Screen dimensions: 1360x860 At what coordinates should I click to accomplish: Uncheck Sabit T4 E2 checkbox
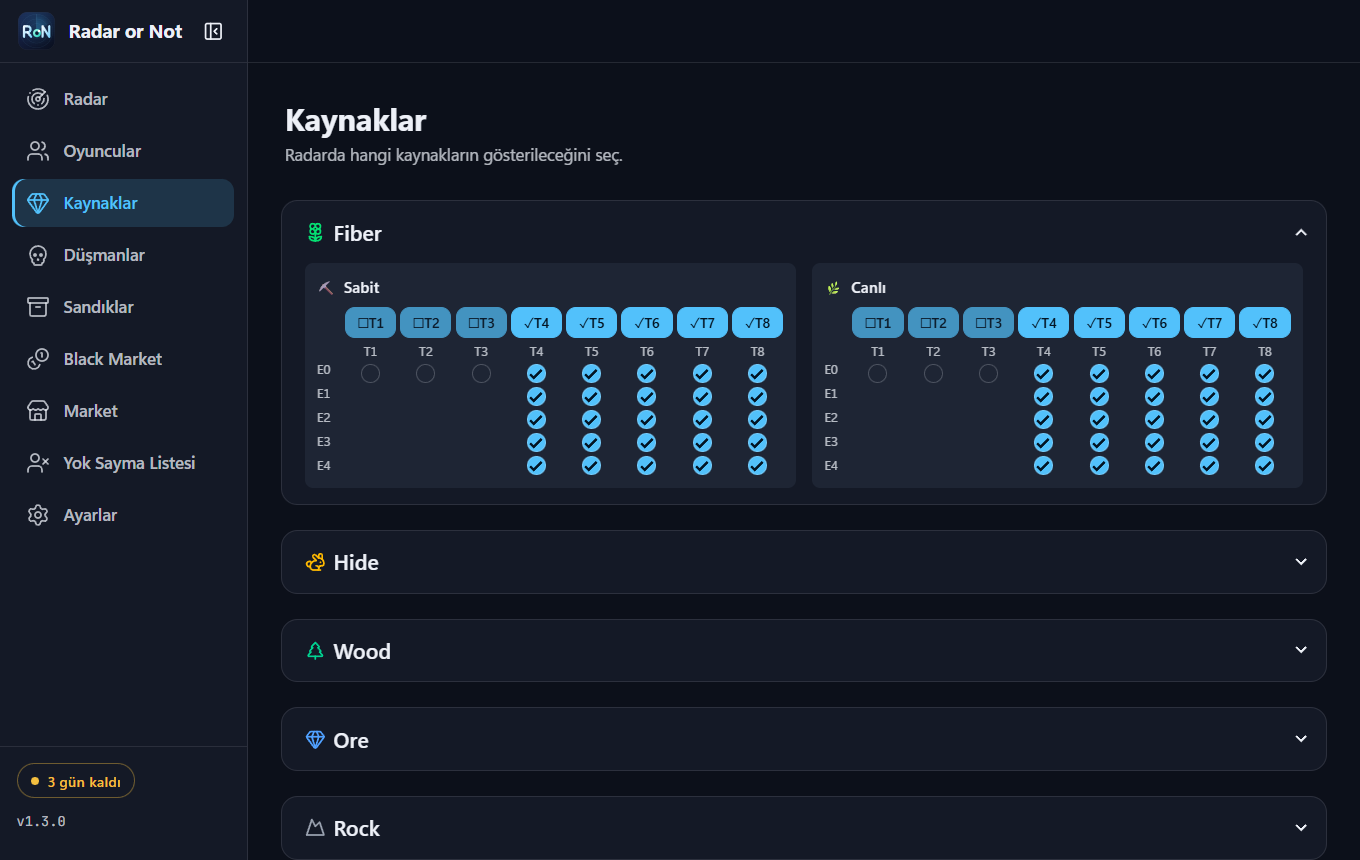(536, 419)
